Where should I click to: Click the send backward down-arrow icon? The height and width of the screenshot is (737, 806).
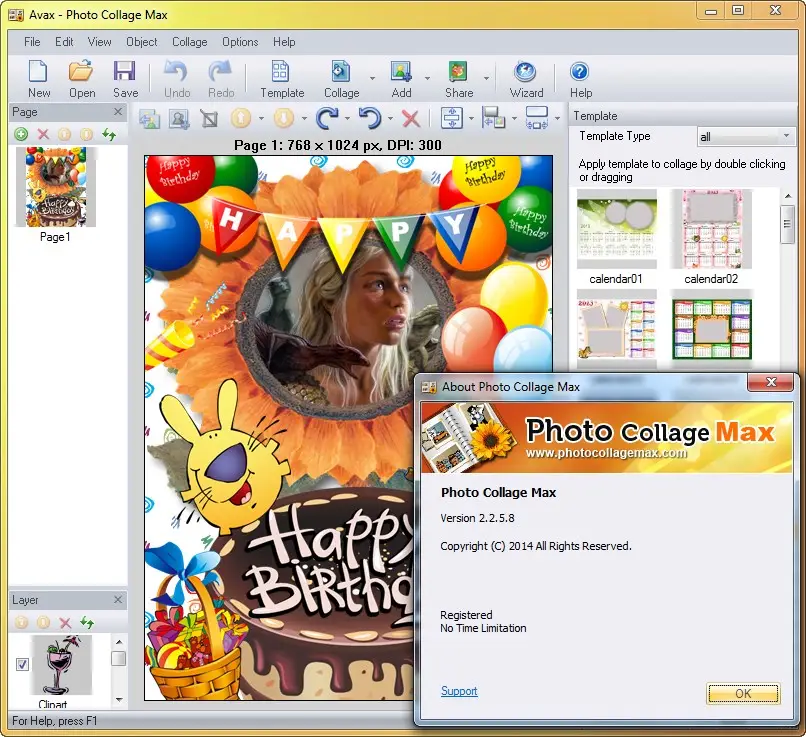point(284,119)
